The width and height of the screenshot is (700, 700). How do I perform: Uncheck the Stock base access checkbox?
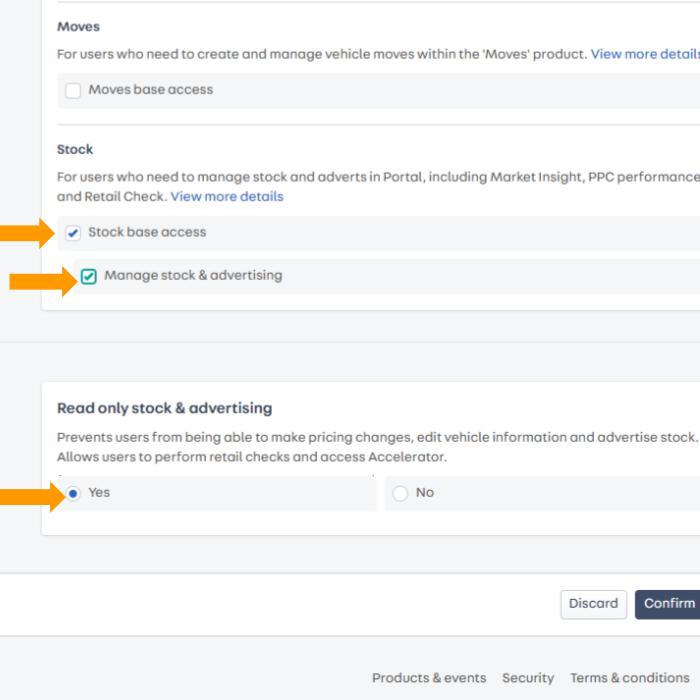click(73, 233)
